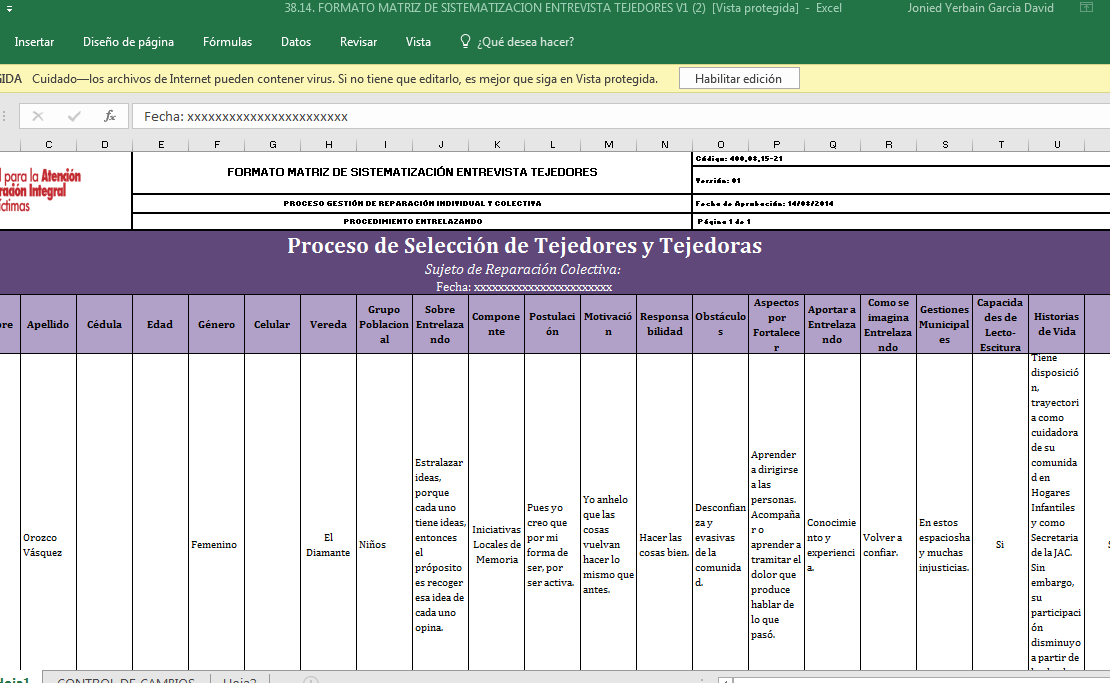Select column J header
Screen dimensions: 1110x683
441,144
